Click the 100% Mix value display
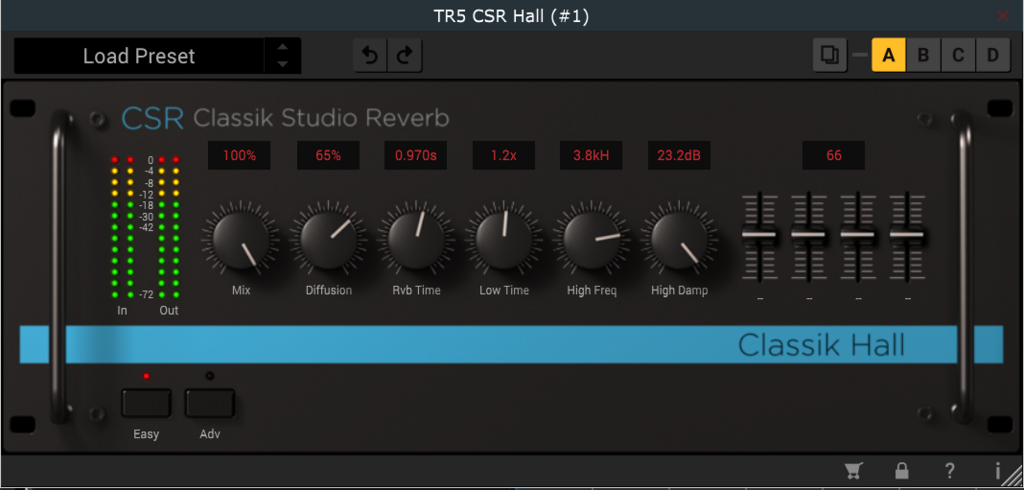Screen dimensions: 1024x490 point(239,155)
